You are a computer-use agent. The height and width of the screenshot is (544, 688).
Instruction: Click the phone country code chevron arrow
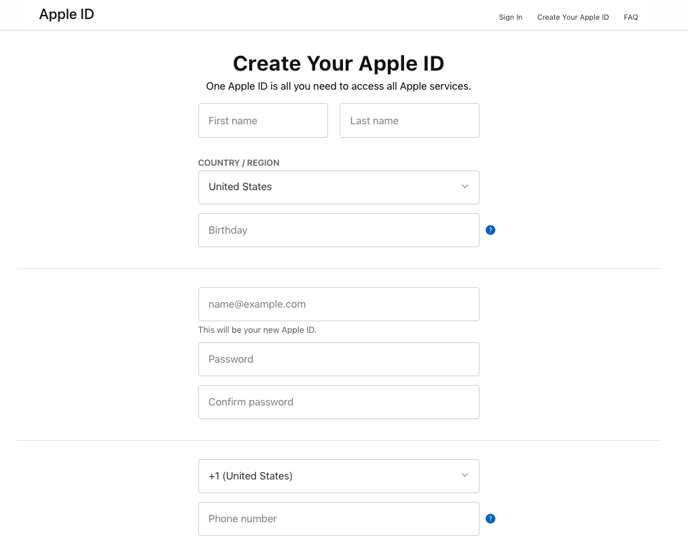[465, 475]
